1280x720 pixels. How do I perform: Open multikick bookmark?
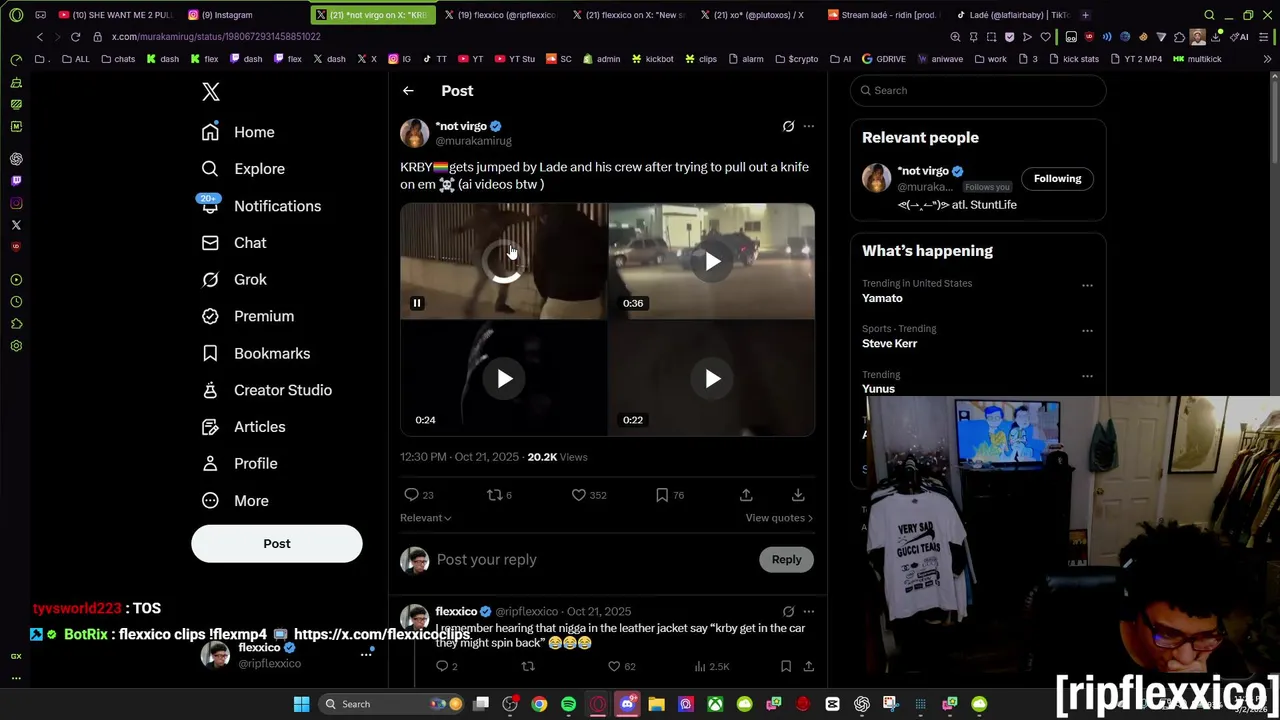1197,59
